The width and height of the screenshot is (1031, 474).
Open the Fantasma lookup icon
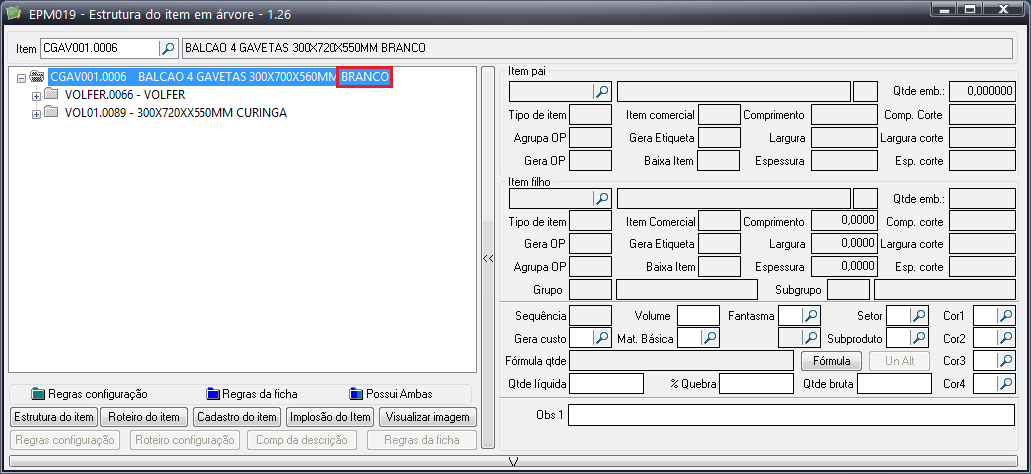[811, 316]
